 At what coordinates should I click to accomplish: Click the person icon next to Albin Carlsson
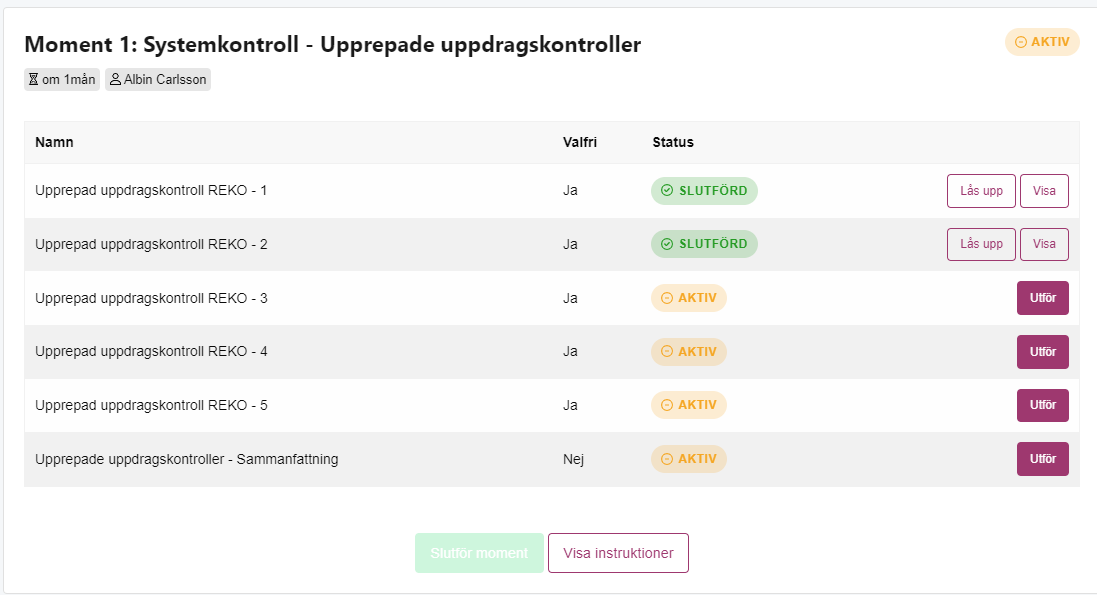tap(115, 80)
